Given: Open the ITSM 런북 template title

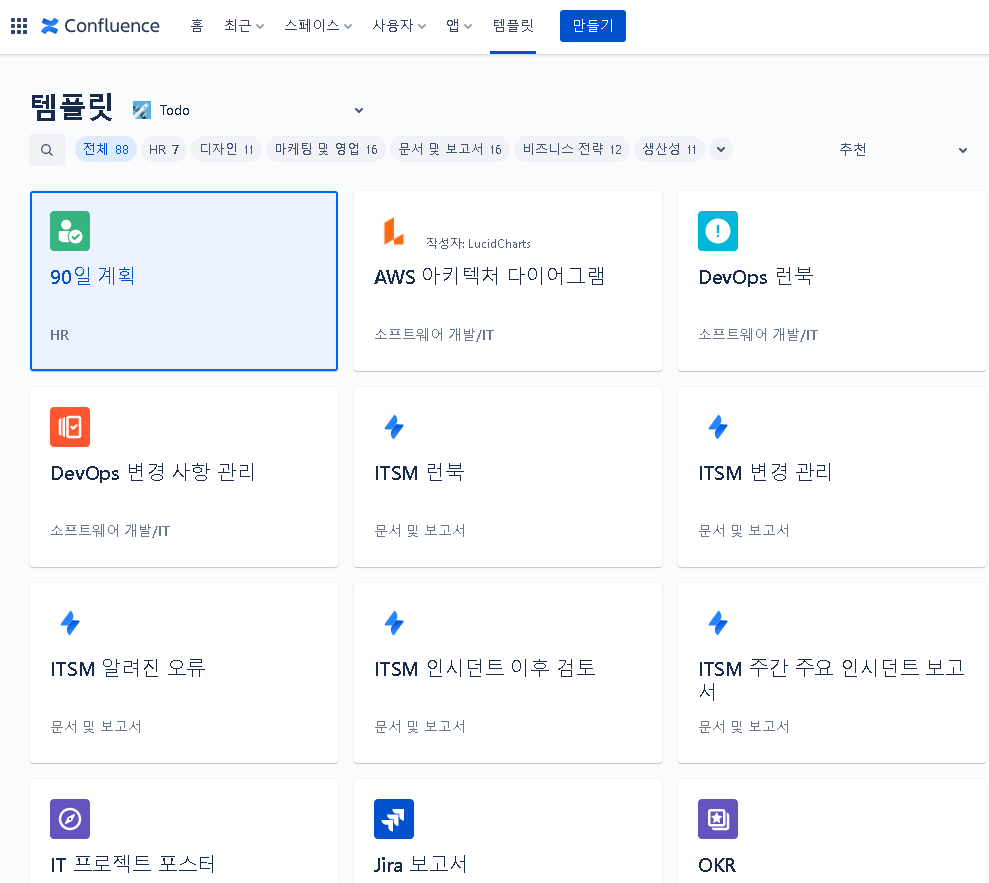Looking at the screenshot, I should (419, 472).
